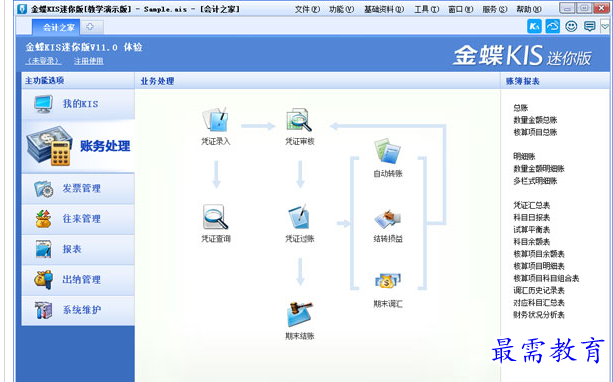Select 我的KIS in main function panel
Image resolution: width=613 pixels, height=382 pixels.
point(78,104)
